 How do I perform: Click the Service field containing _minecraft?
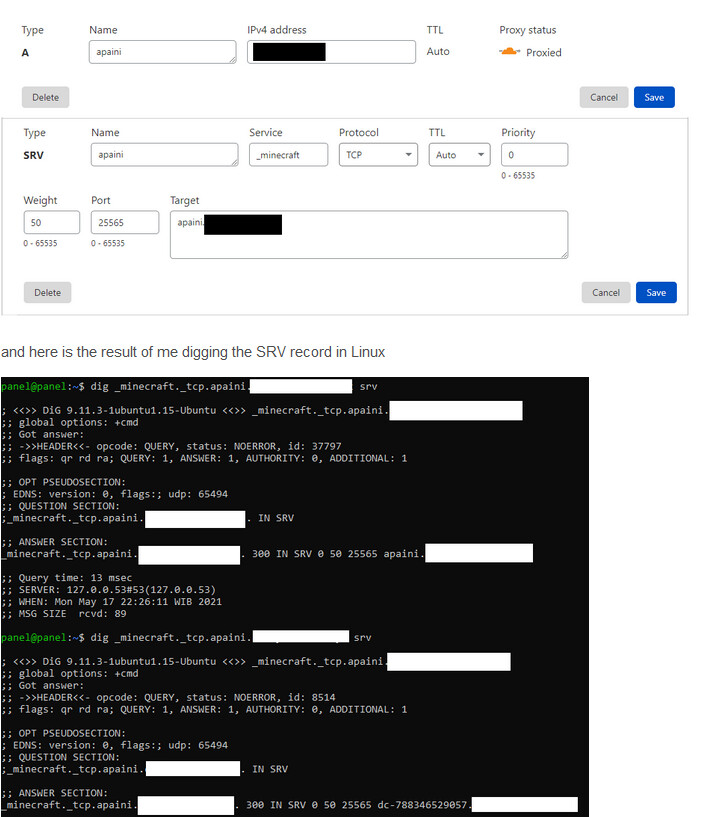(288, 155)
